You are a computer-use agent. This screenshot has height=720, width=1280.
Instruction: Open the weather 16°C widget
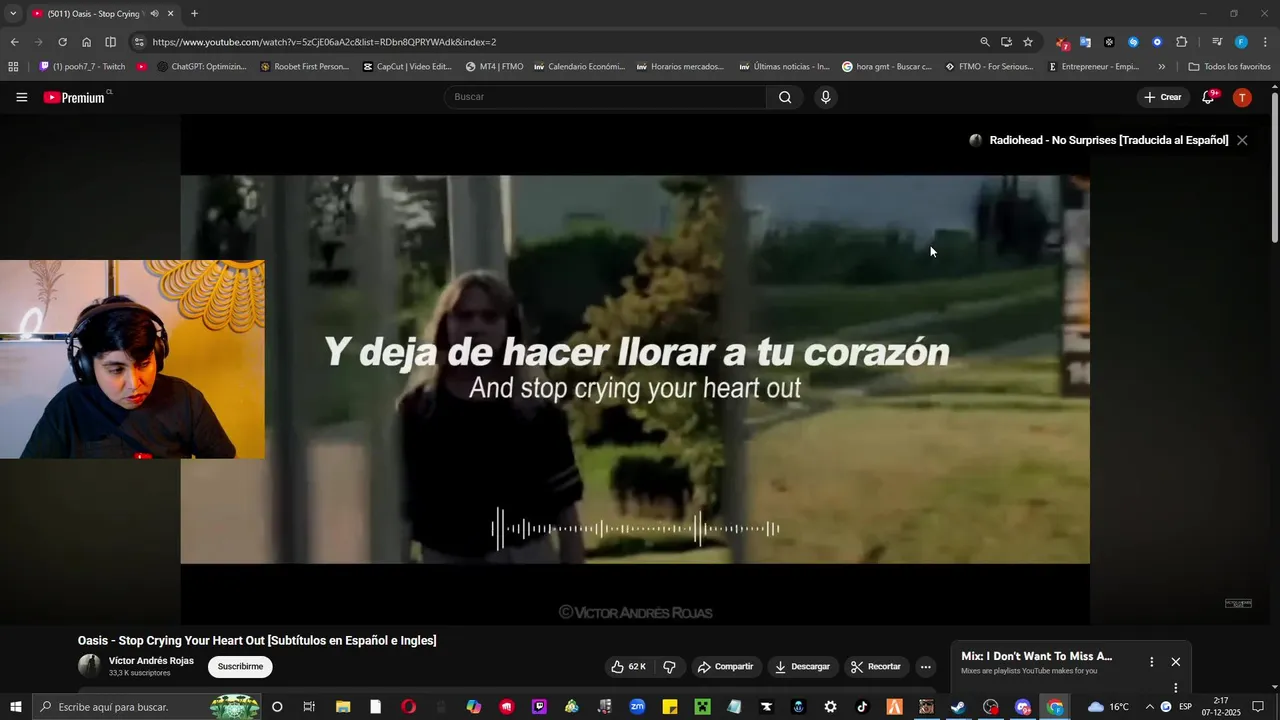[1108, 707]
